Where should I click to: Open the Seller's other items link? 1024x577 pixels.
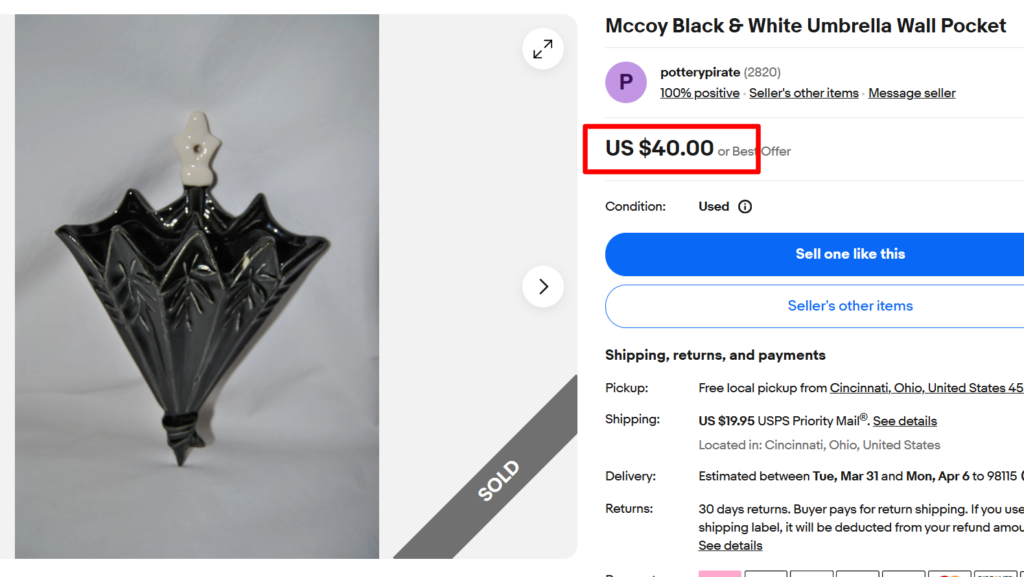click(804, 93)
